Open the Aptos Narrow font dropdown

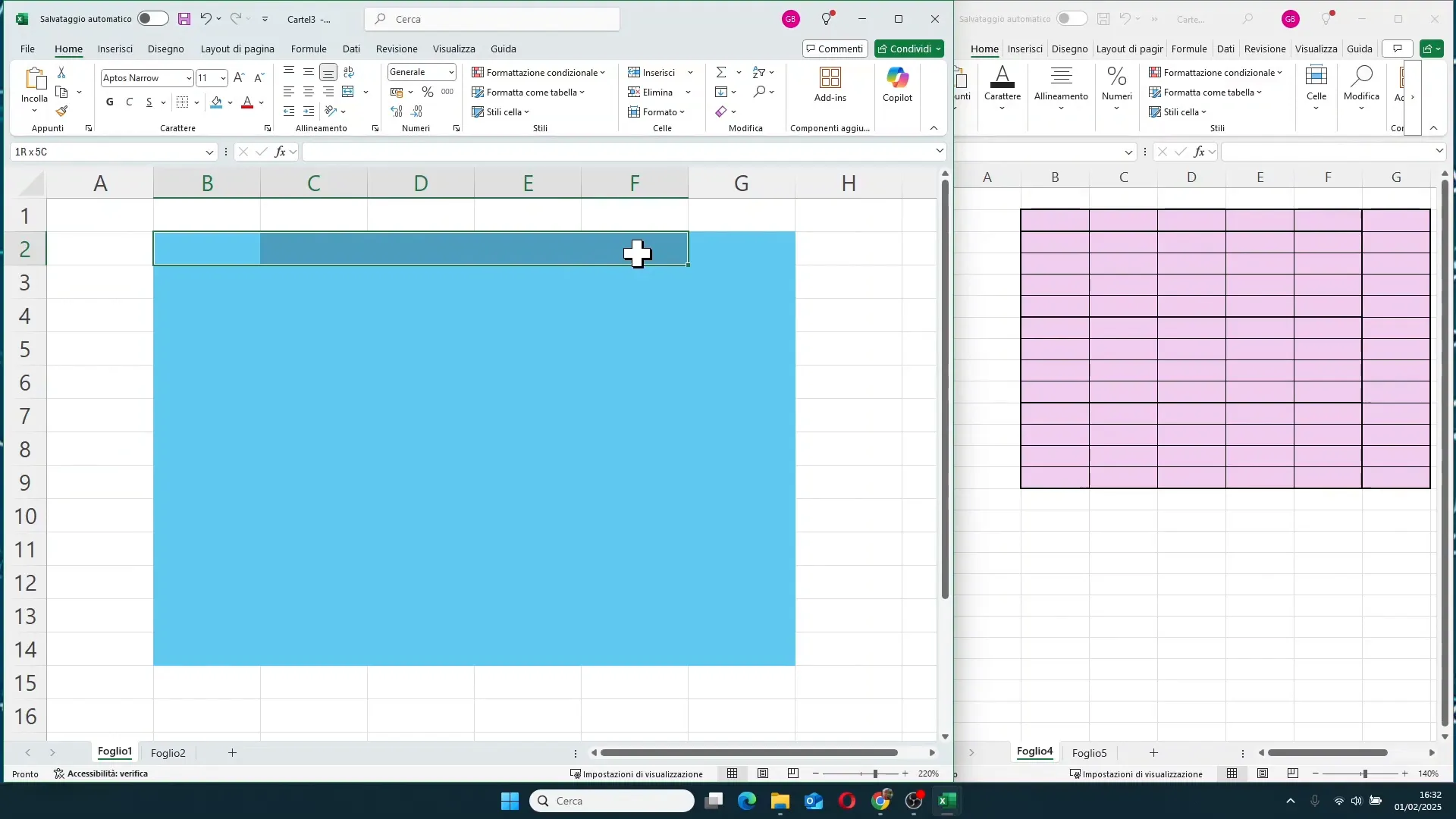(x=188, y=78)
